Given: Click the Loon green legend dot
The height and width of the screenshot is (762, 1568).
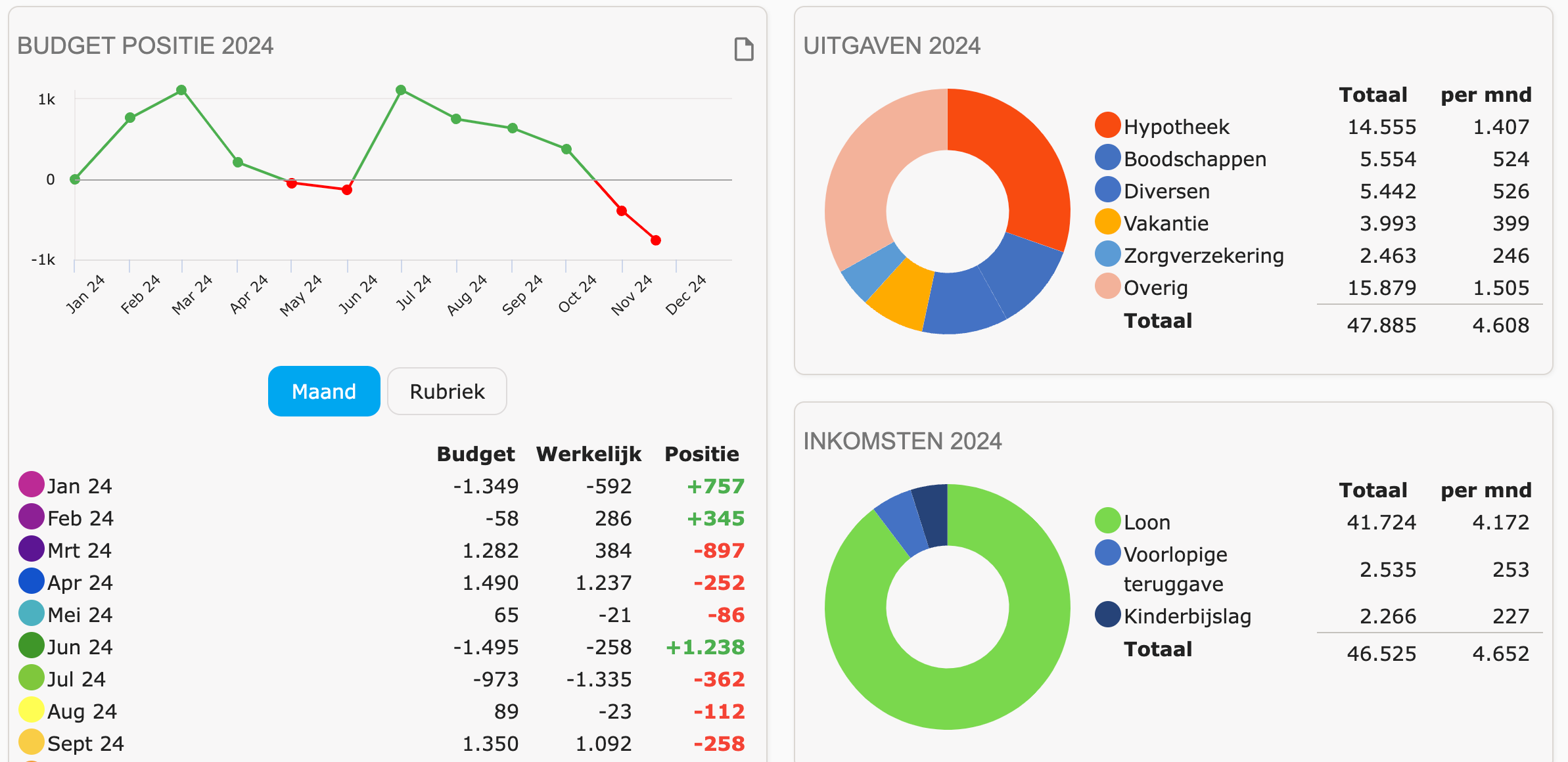Looking at the screenshot, I should tap(1107, 520).
